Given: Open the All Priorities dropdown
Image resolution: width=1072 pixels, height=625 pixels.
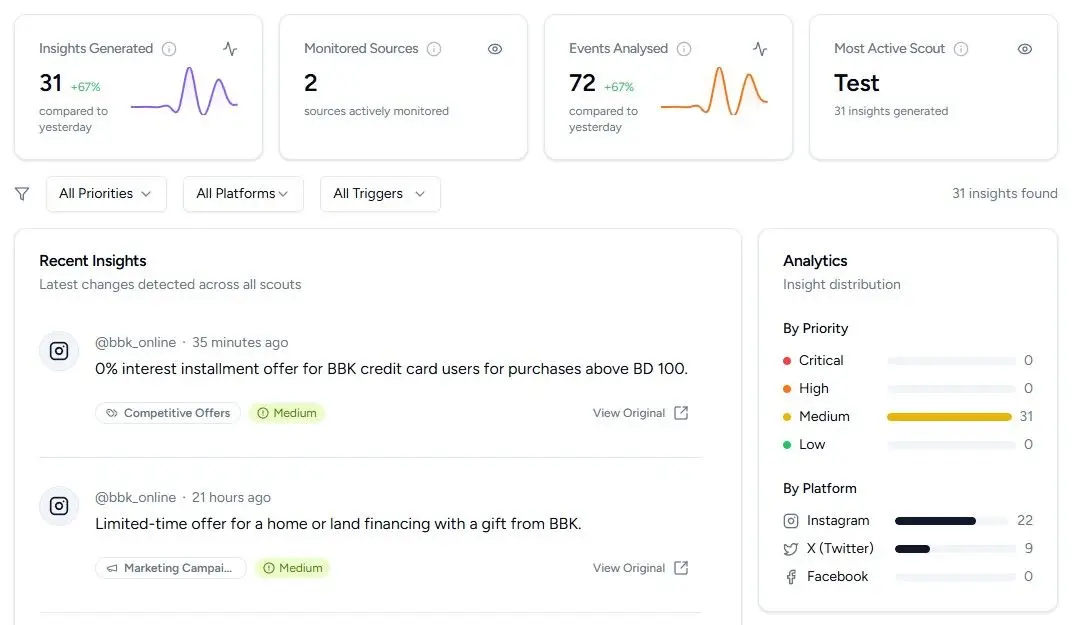Looking at the screenshot, I should tap(106, 194).
